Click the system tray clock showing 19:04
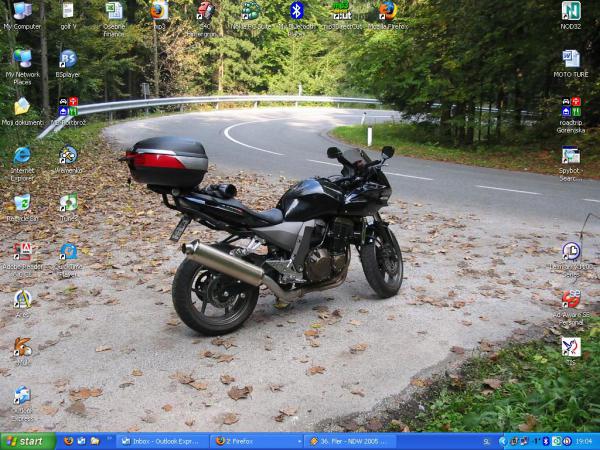This screenshot has width=600, height=450. pyautogui.click(x=583, y=441)
